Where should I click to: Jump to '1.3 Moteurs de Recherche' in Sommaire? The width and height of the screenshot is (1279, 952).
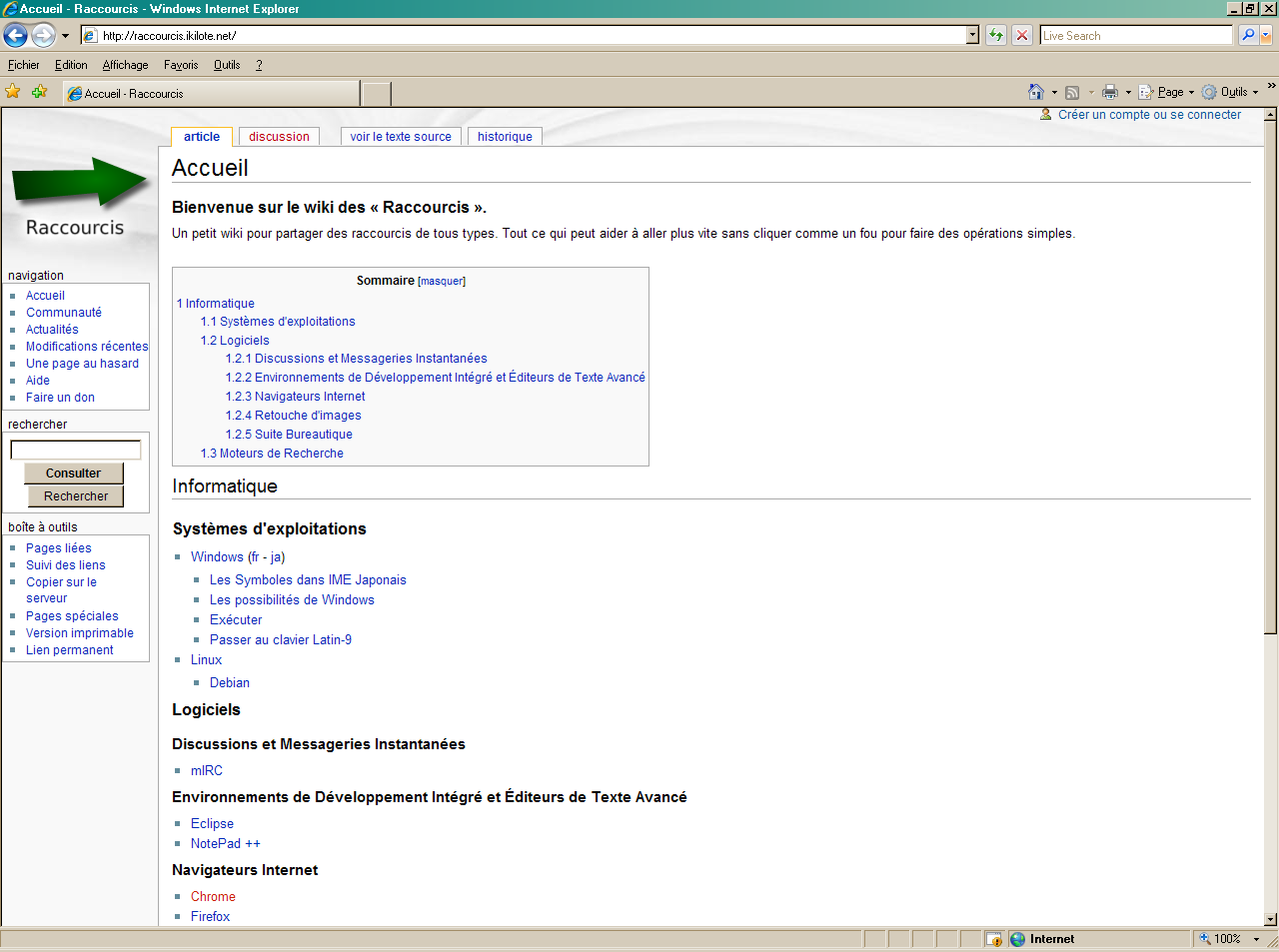pyautogui.click(x=272, y=454)
